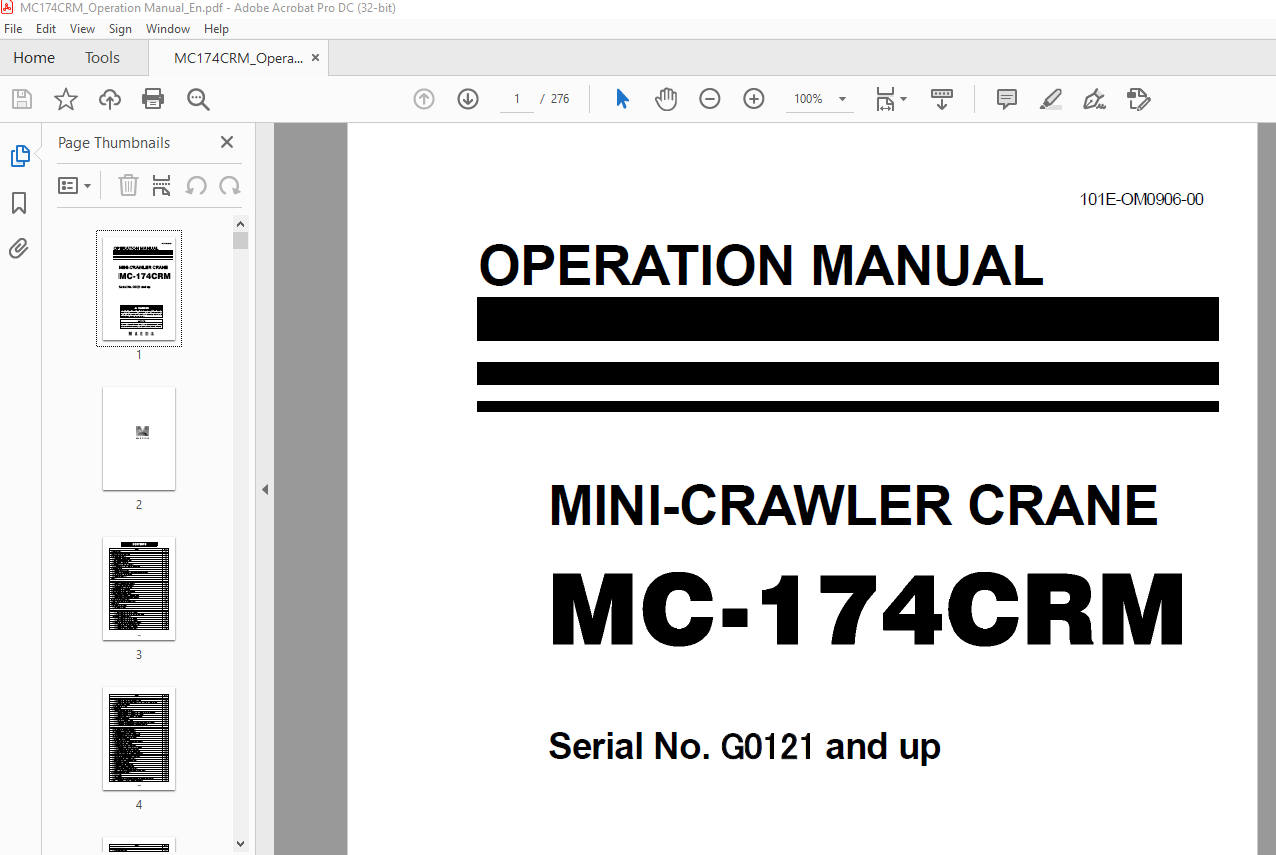Close the MC174CRM document tab
Image resolution: width=1276 pixels, height=855 pixels.
(x=316, y=58)
